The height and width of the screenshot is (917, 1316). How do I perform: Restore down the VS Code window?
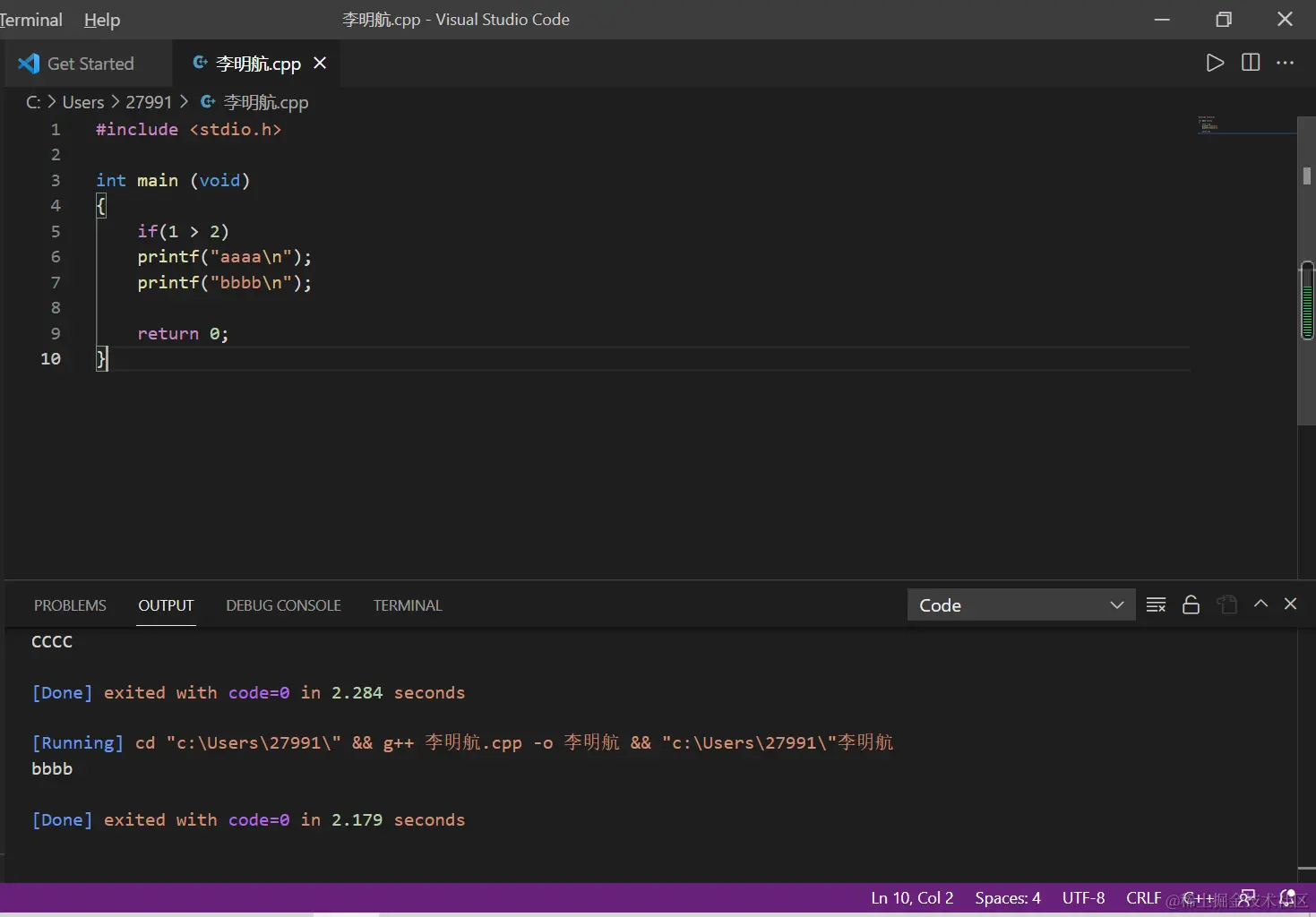[x=1224, y=19]
